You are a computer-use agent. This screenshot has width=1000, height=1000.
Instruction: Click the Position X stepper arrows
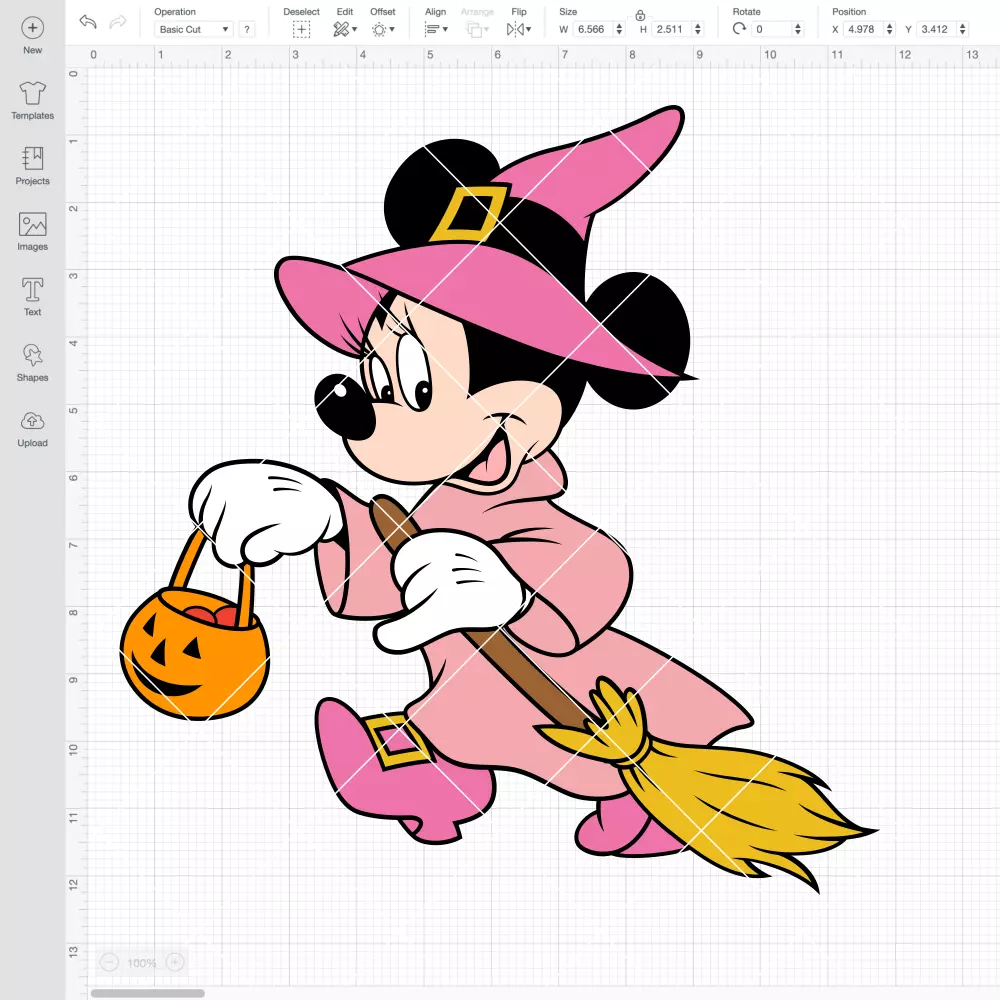(890, 29)
